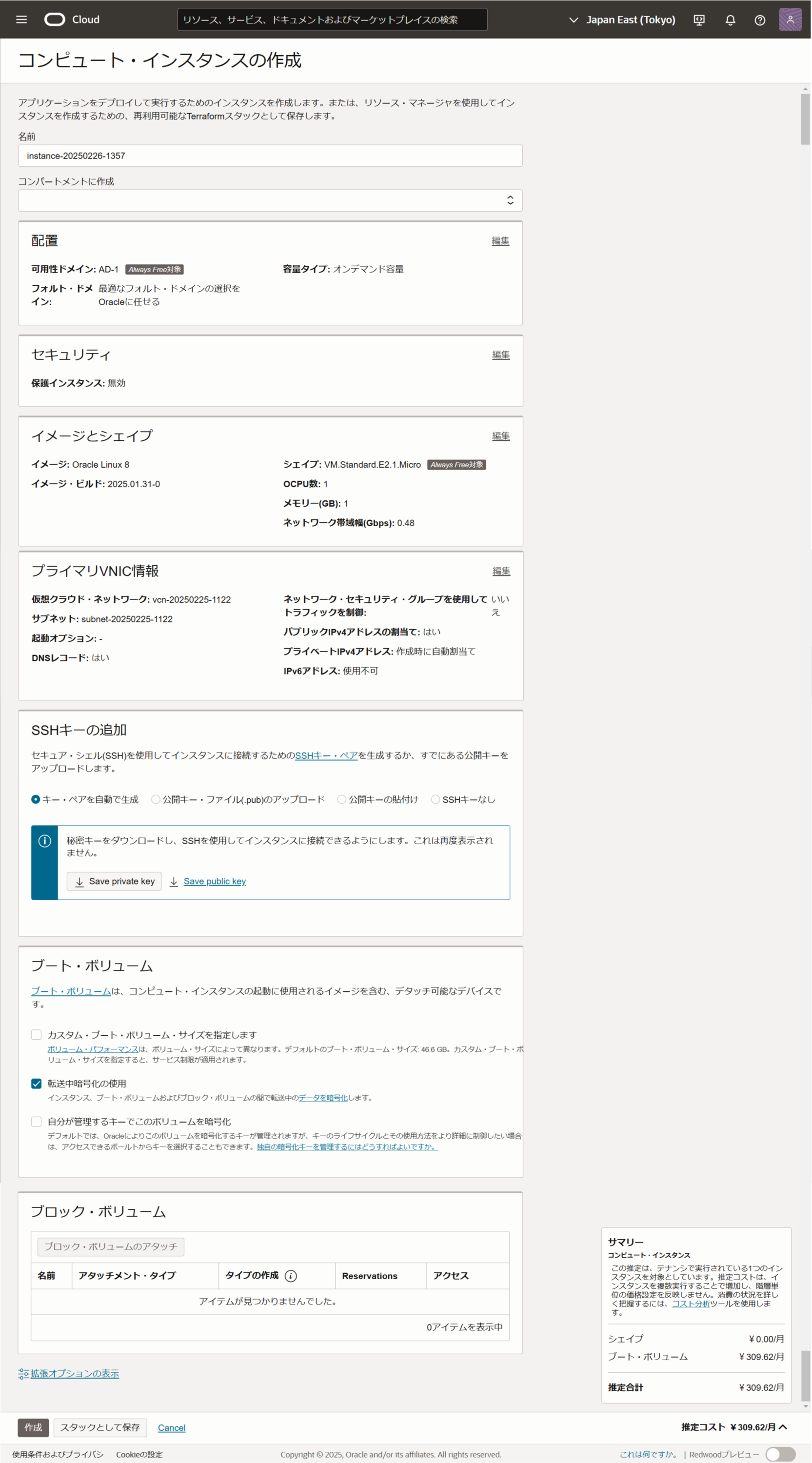Click the Save public key link
812x1463 pixels.
(x=215, y=881)
